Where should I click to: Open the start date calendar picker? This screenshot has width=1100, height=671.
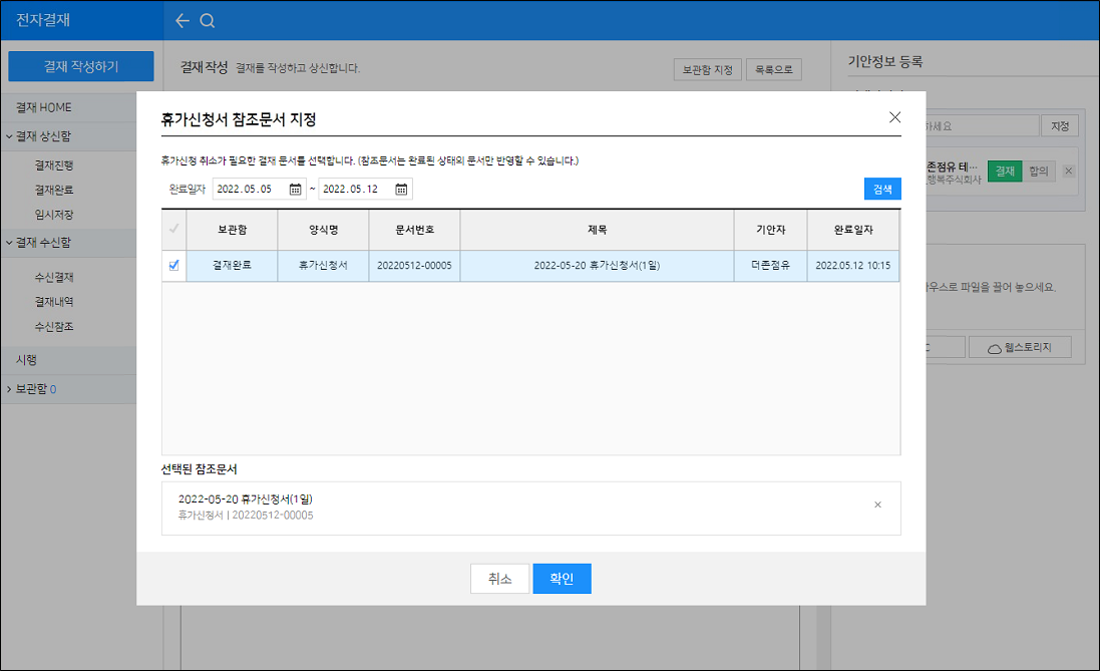[x=296, y=189]
